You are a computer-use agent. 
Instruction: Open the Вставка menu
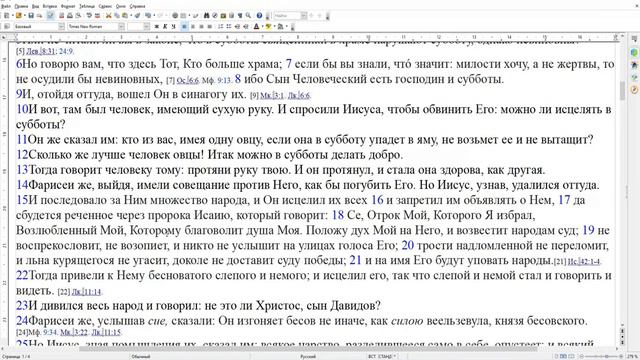(50, 6)
